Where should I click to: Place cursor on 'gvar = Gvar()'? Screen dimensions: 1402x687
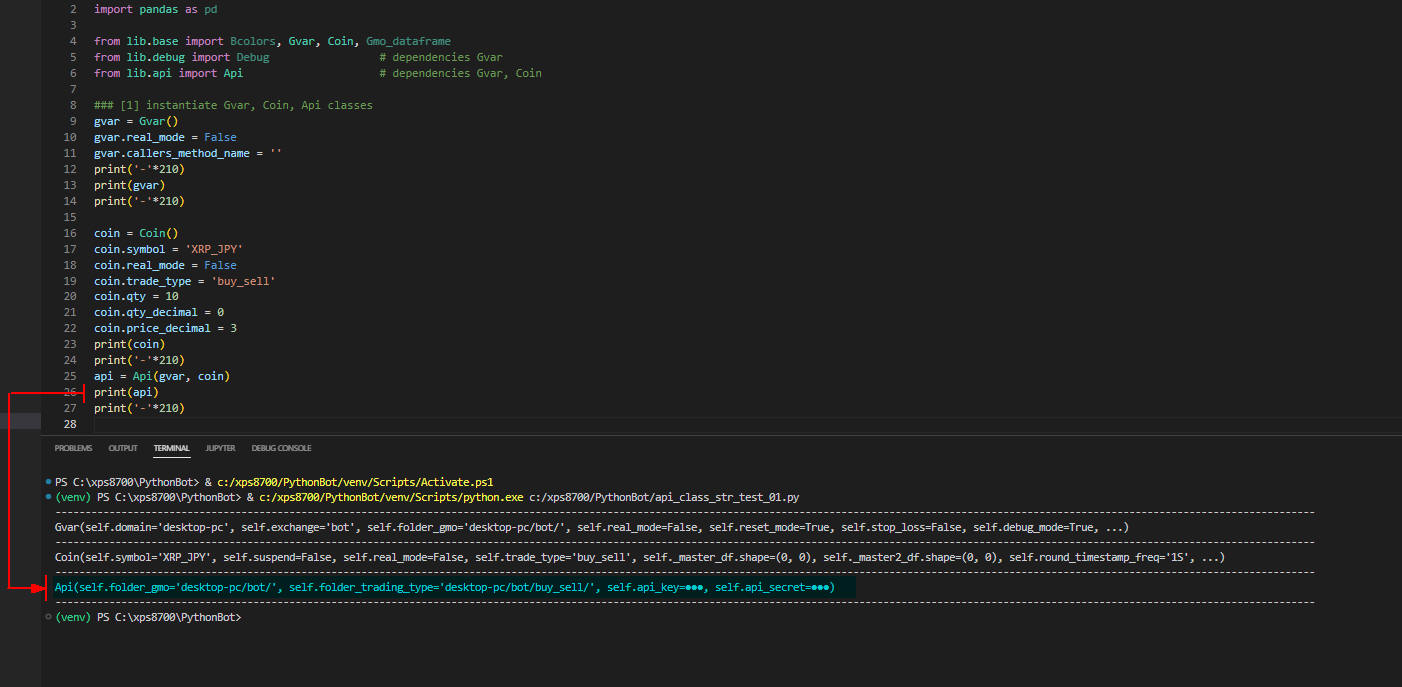point(136,121)
